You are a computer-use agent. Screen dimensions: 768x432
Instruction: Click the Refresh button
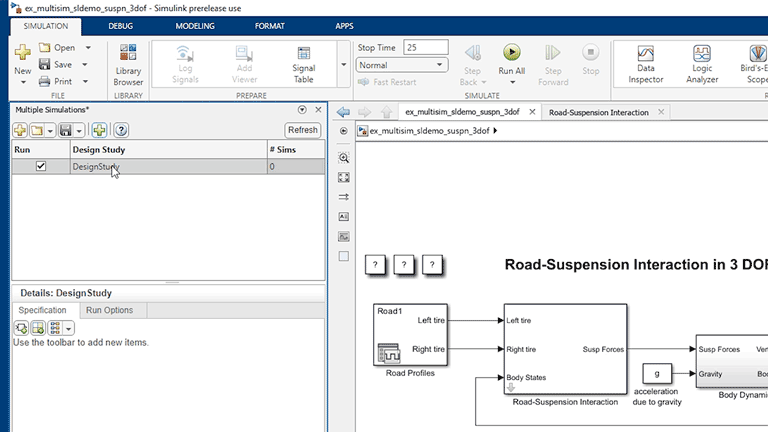[302, 130]
